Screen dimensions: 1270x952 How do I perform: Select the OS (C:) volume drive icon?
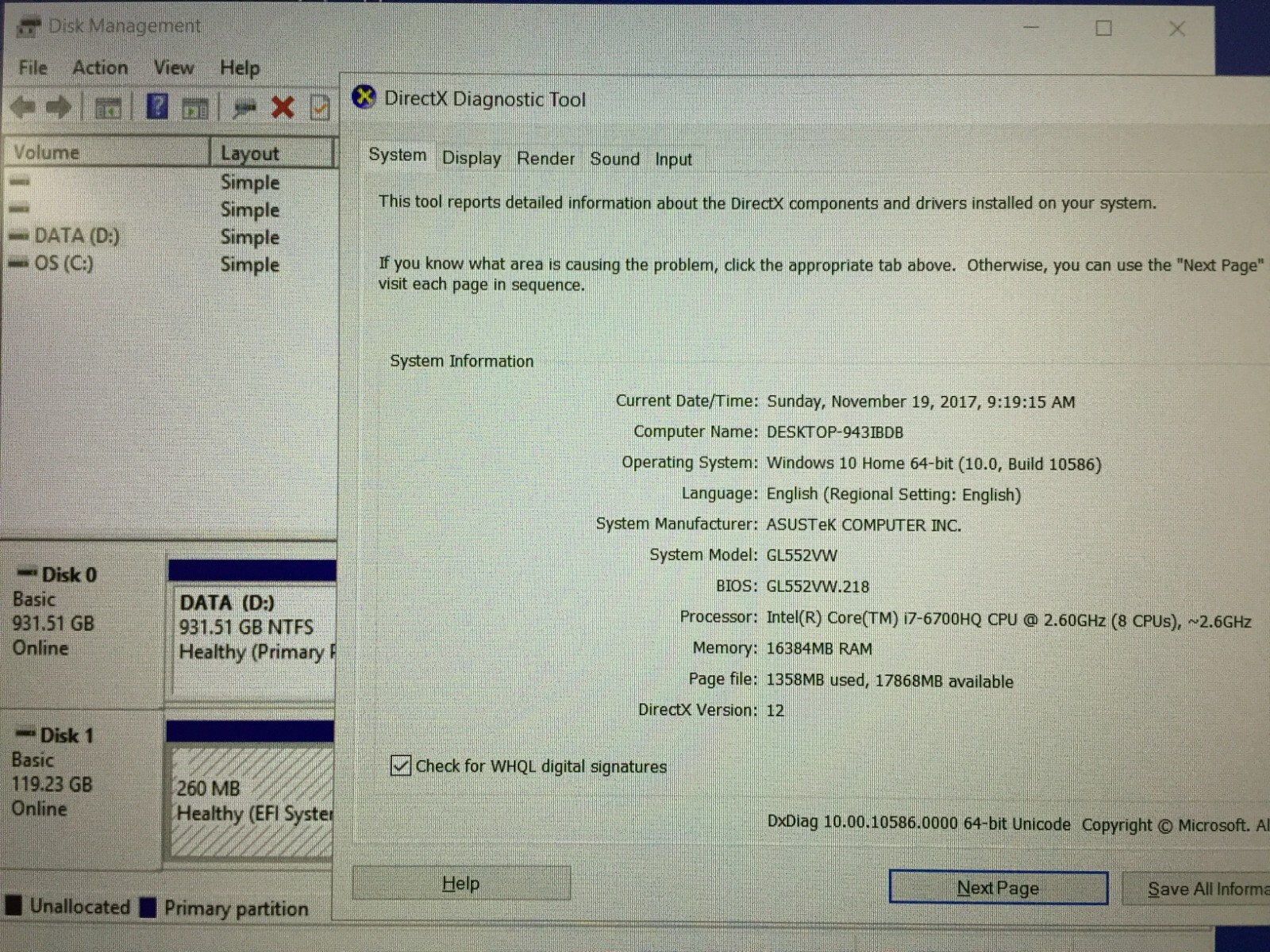coord(19,263)
